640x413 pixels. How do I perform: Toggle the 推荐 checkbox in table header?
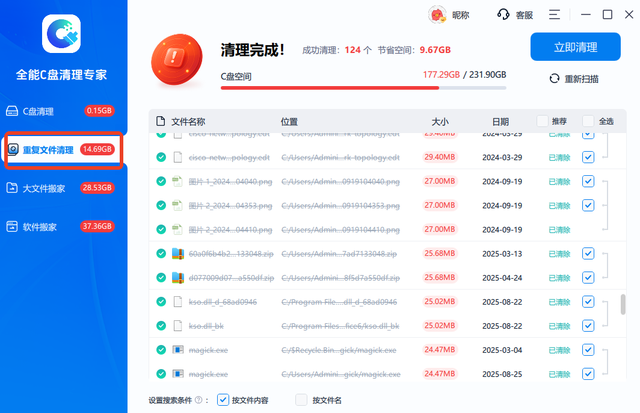coord(542,121)
